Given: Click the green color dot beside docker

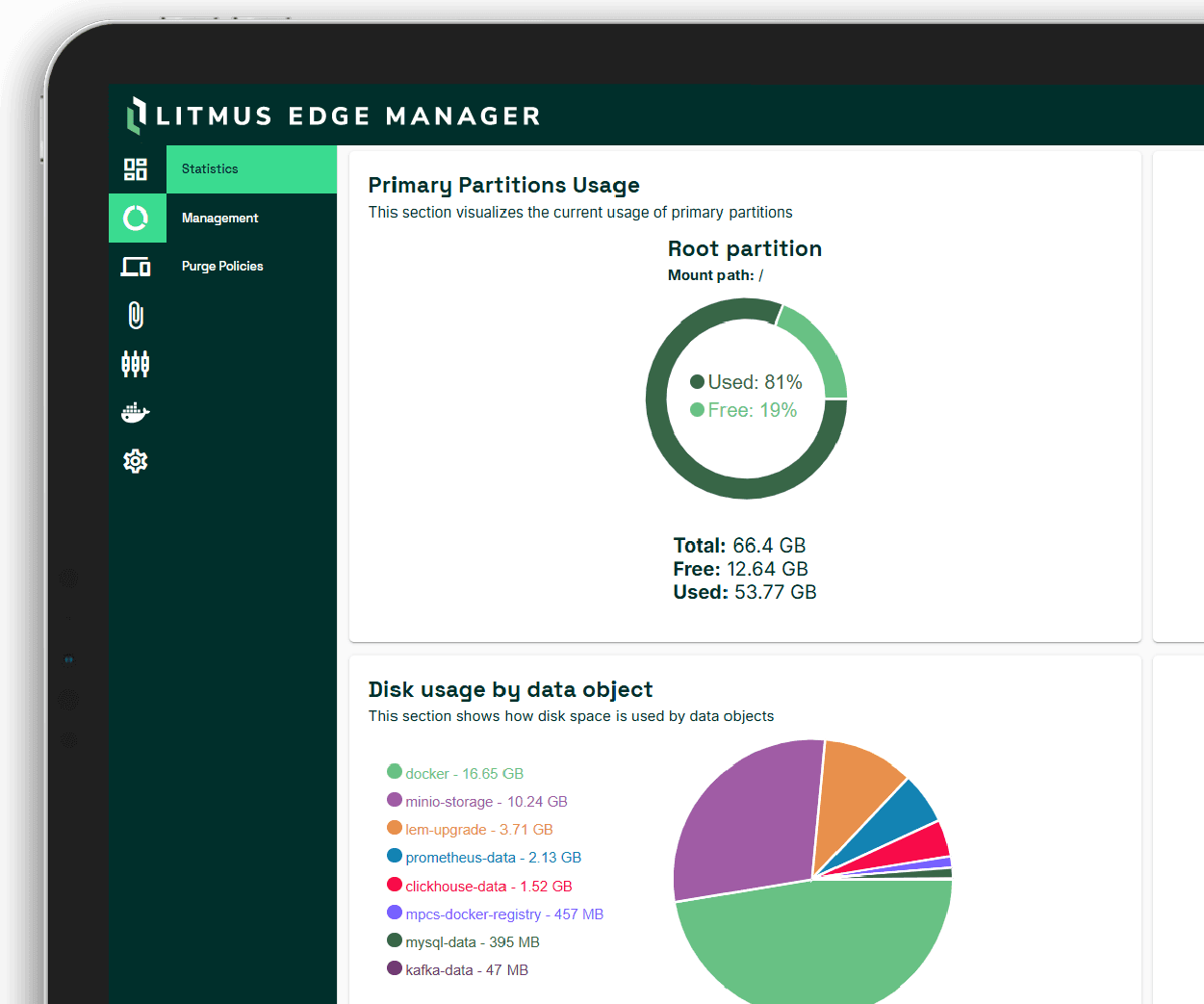Looking at the screenshot, I should pos(397,772).
